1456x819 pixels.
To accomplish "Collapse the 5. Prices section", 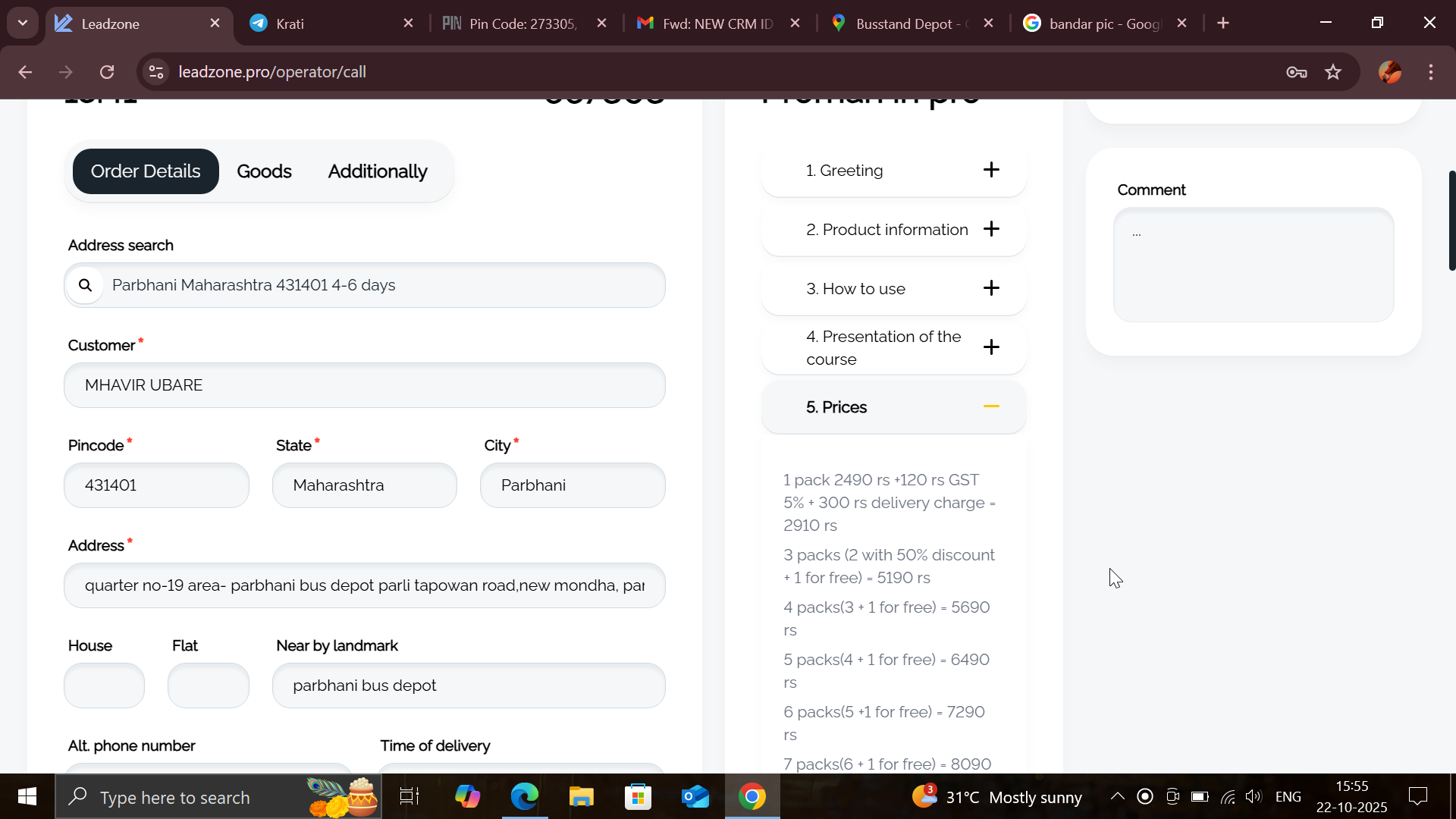I will (990, 406).
